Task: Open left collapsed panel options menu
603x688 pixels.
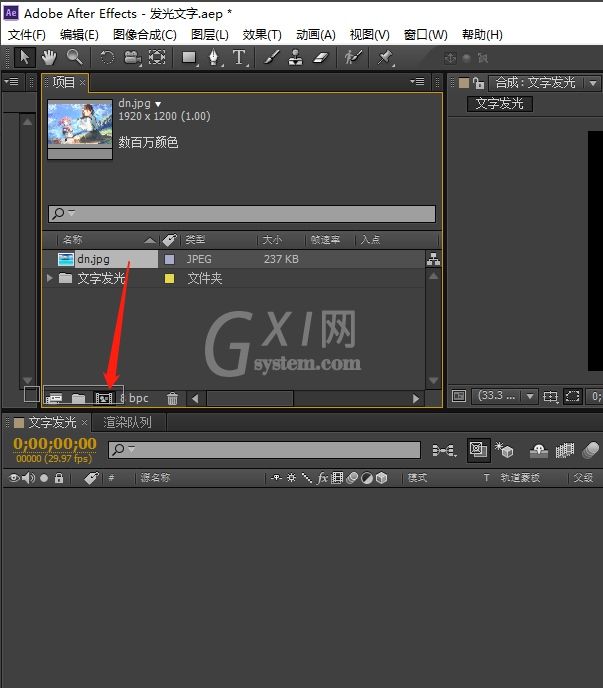Action: pyautogui.click(x=11, y=82)
